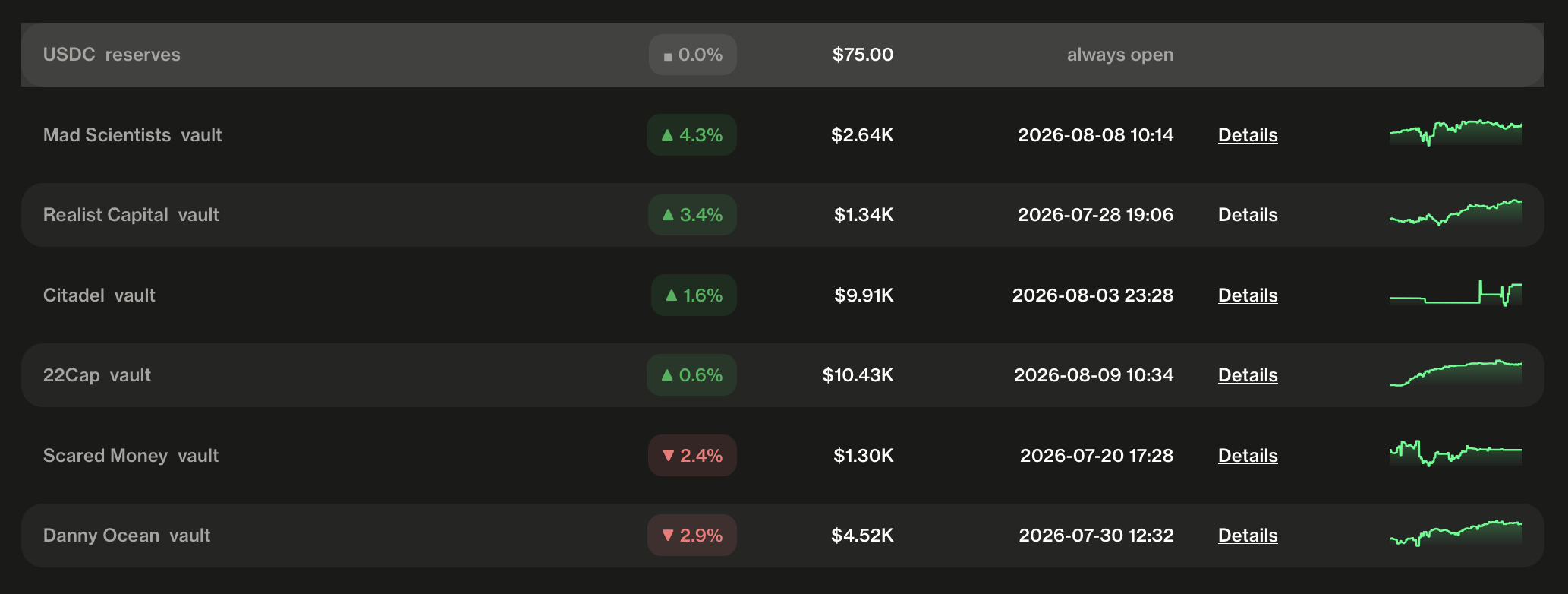This screenshot has height=594, width=1568.
Task: Click the Realist Capital sparkline chart
Action: point(1456,213)
